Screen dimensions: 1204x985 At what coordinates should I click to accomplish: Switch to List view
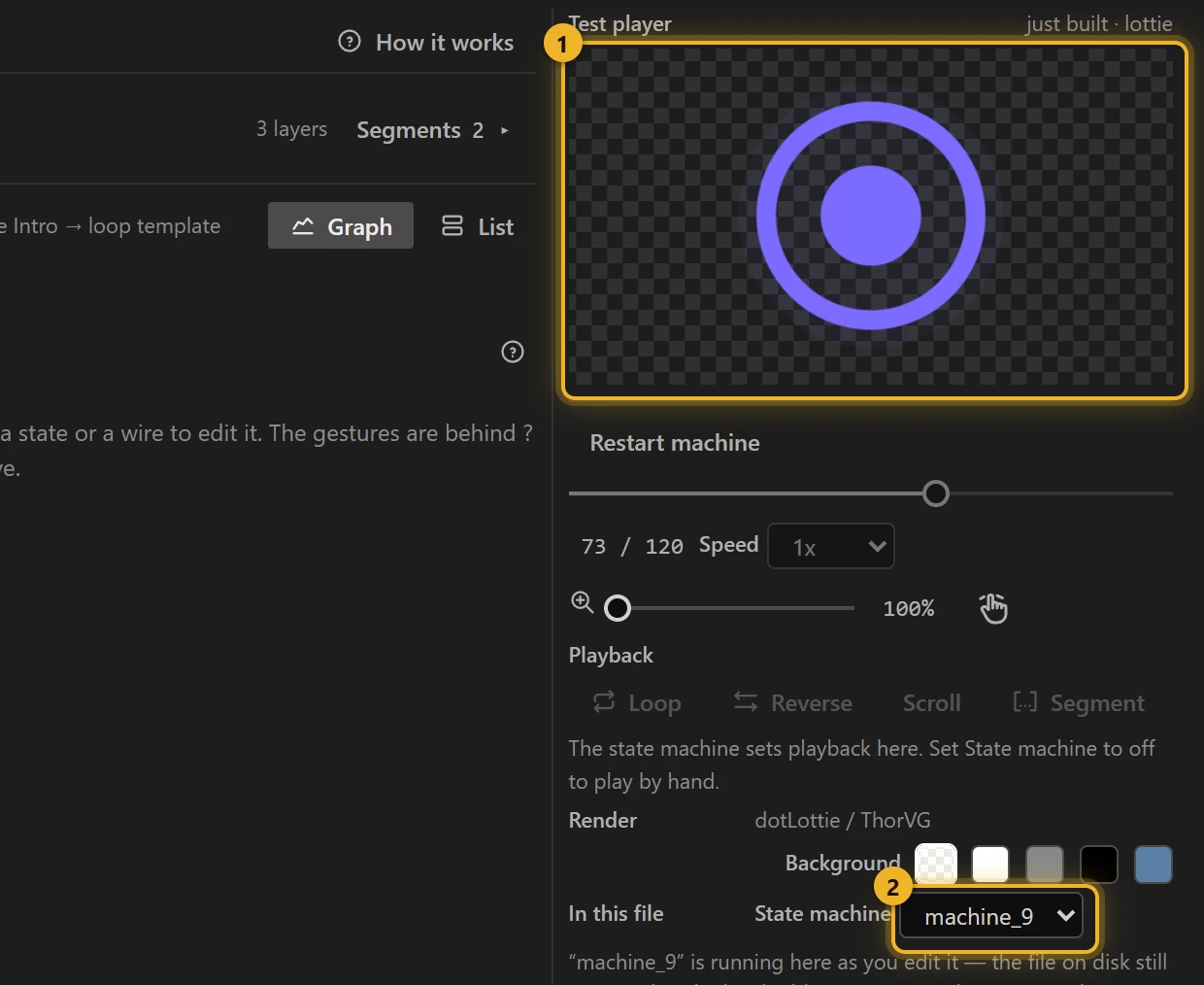coord(478,226)
